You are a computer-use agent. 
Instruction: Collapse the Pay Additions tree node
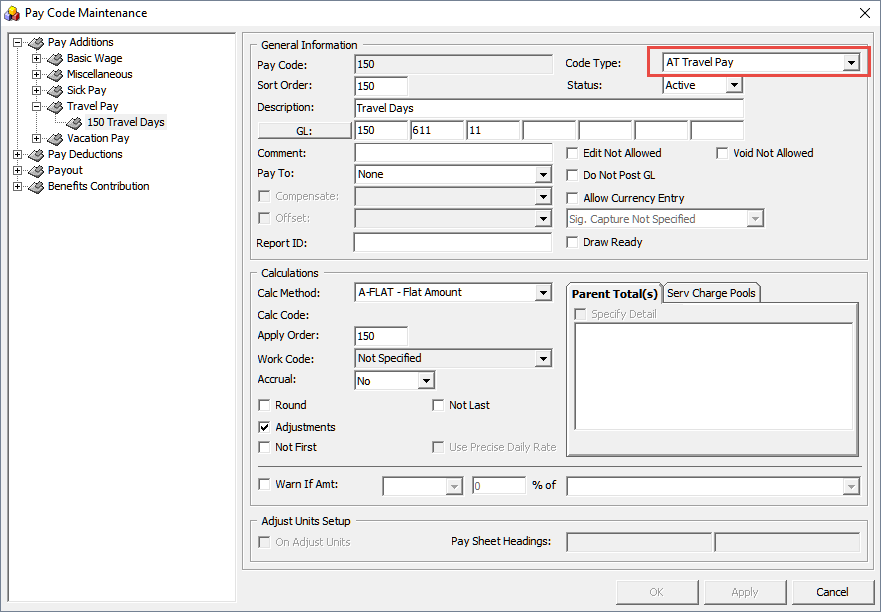(17, 42)
